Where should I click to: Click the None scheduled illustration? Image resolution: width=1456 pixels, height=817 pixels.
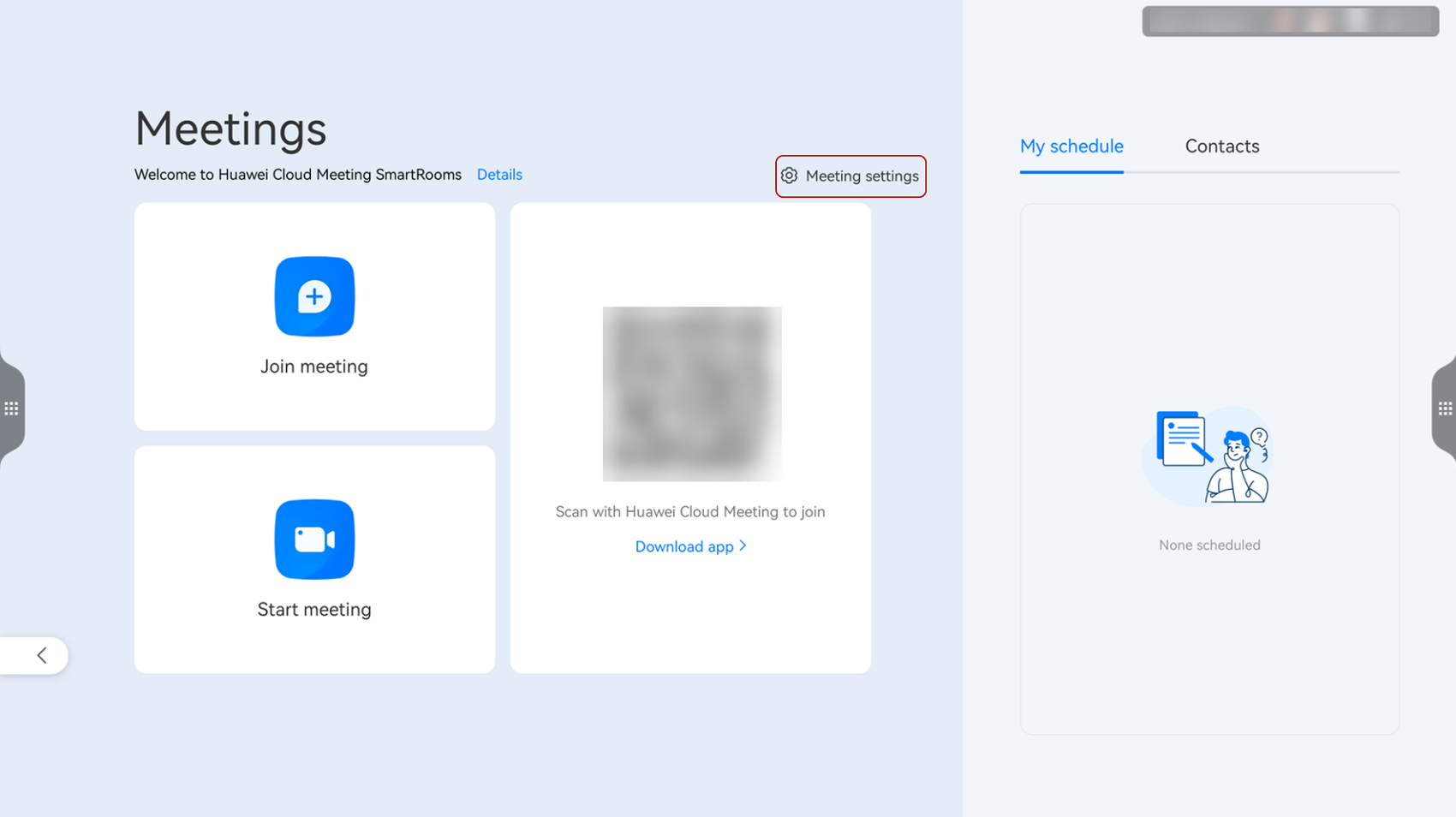(1208, 456)
